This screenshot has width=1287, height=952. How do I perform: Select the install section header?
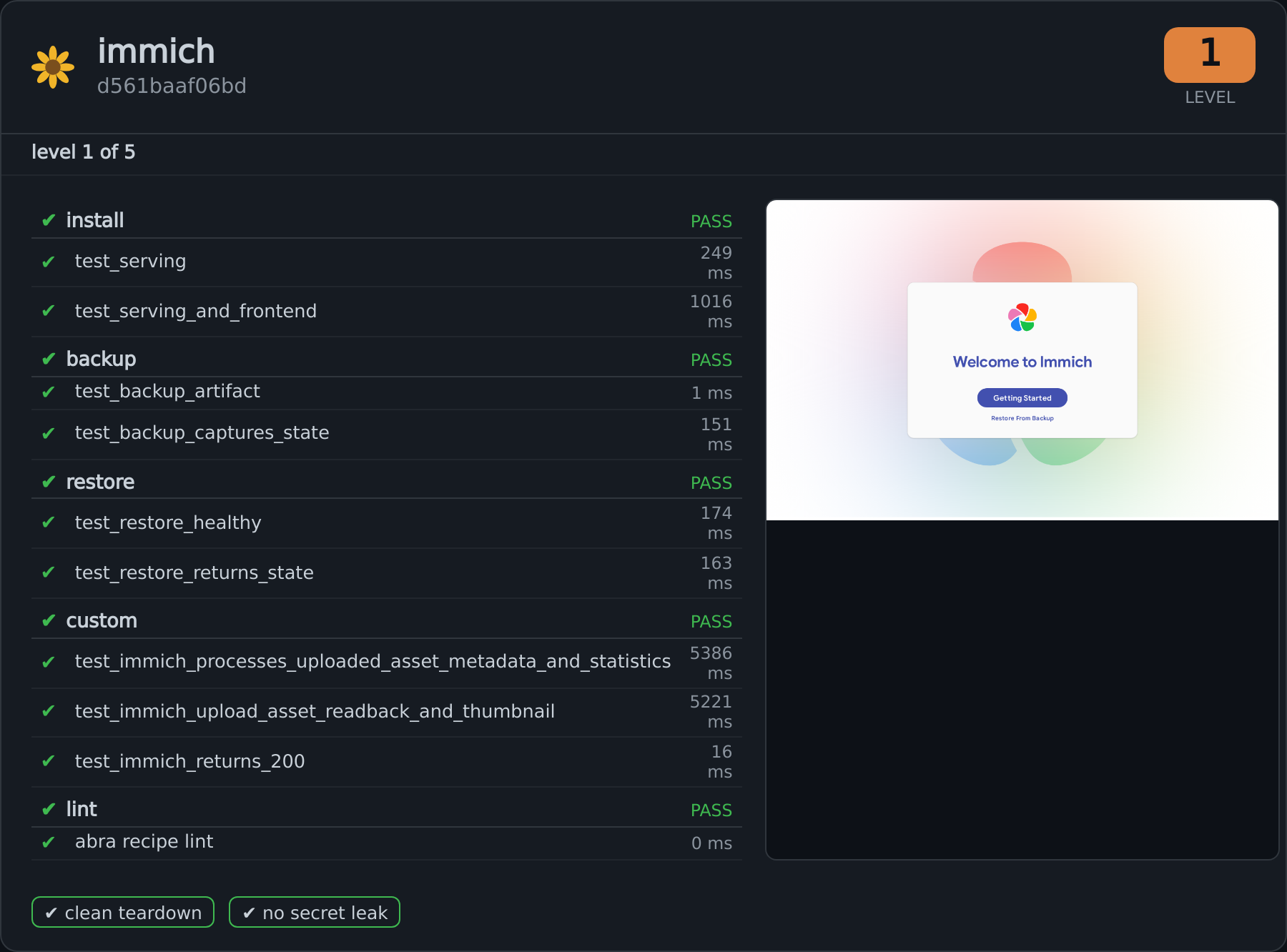point(387,220)
